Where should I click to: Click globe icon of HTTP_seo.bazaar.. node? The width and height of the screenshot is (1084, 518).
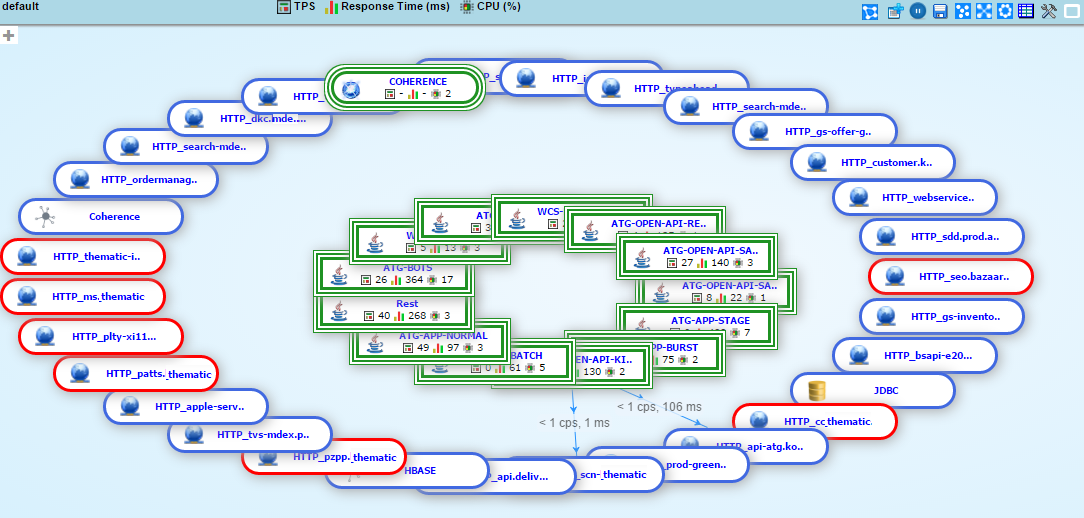[895, 277]
